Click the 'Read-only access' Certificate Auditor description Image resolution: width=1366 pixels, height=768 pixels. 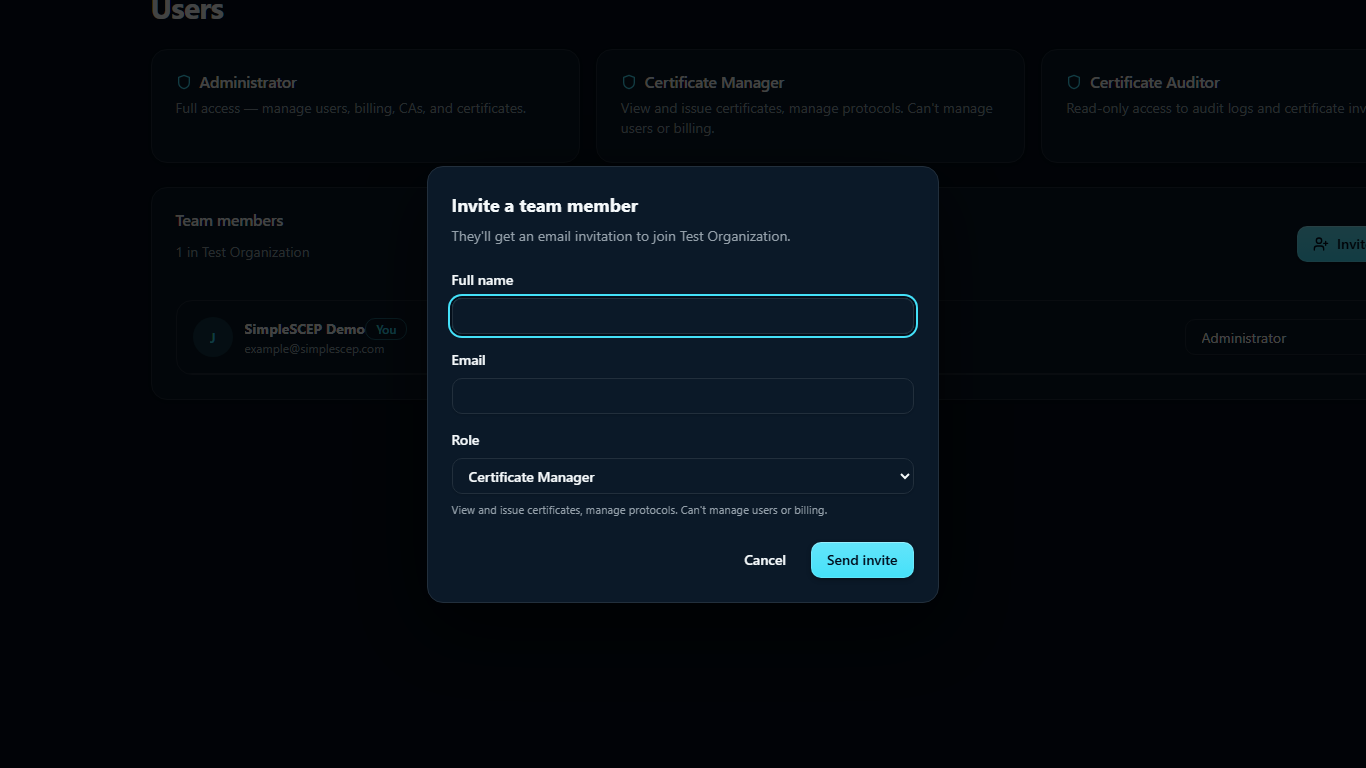1216,108
